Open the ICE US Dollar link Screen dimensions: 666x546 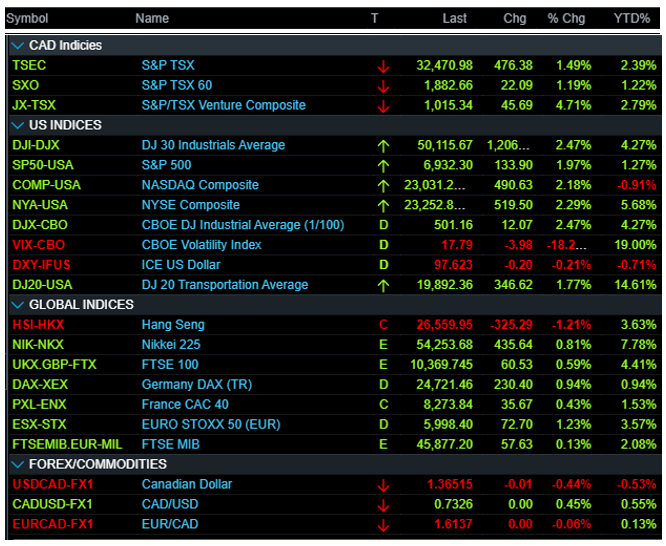181,265
